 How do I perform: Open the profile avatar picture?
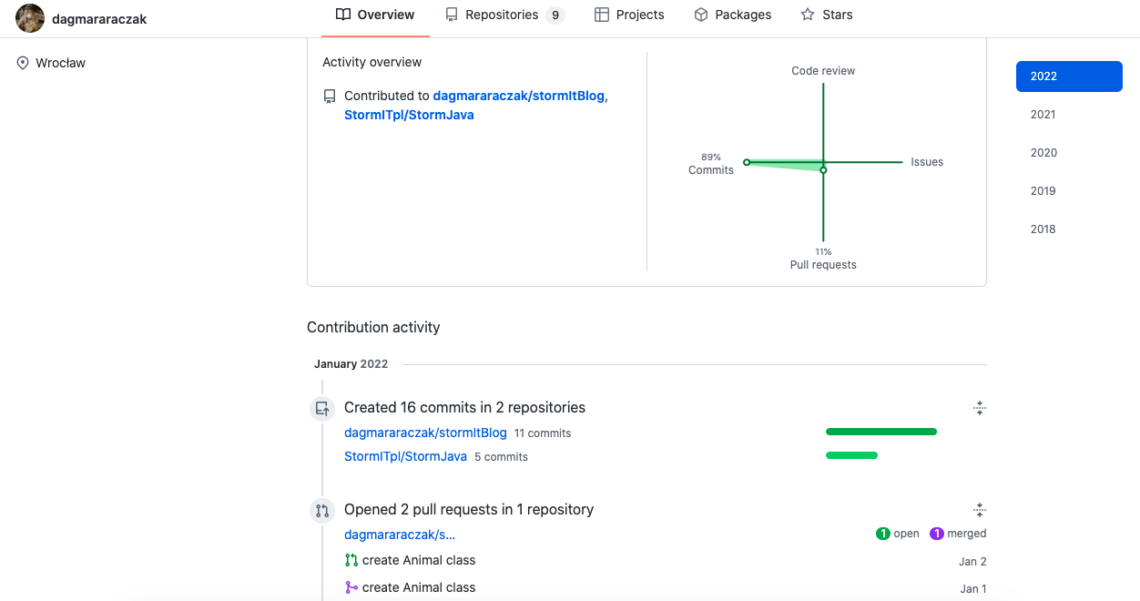tap(30, 18)
